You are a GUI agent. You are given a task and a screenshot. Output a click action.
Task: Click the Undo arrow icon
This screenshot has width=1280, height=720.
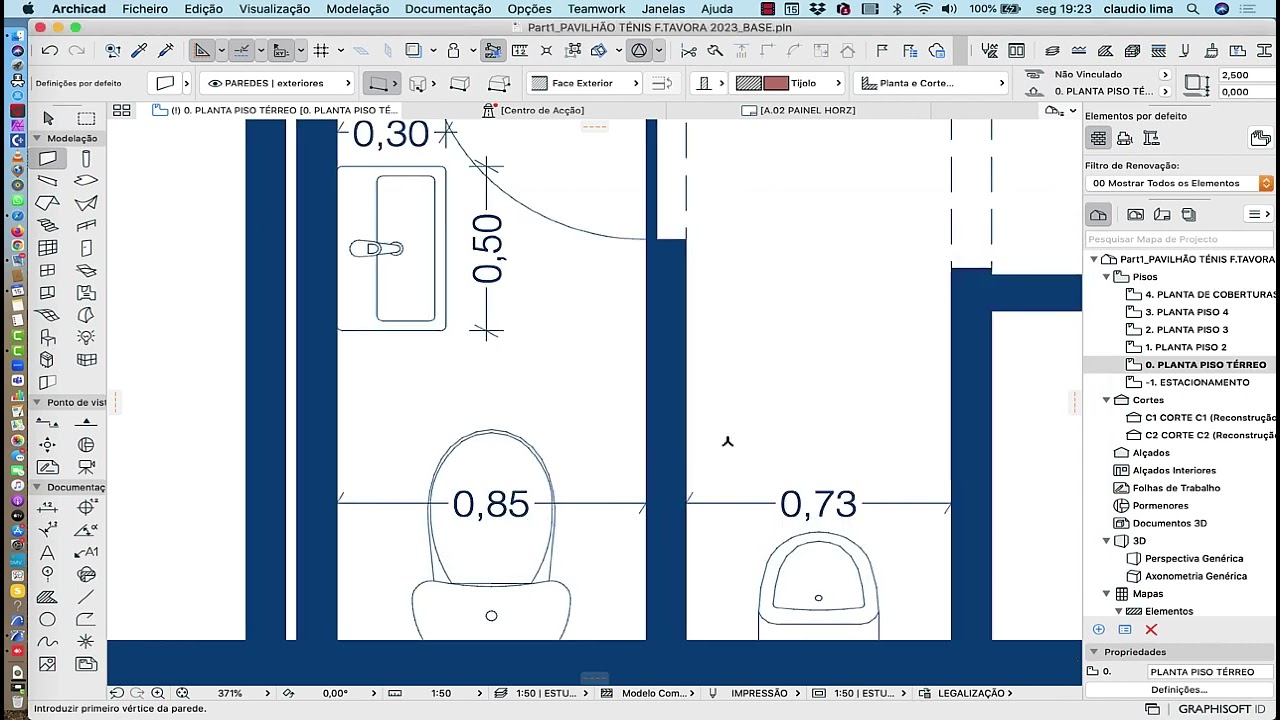tap(50, 51)
